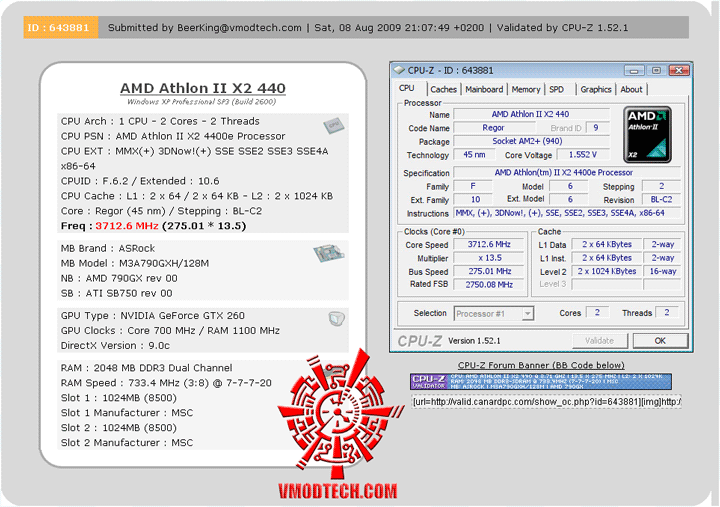Click the L1 Data value 2 x 64 KBytes

607,244
